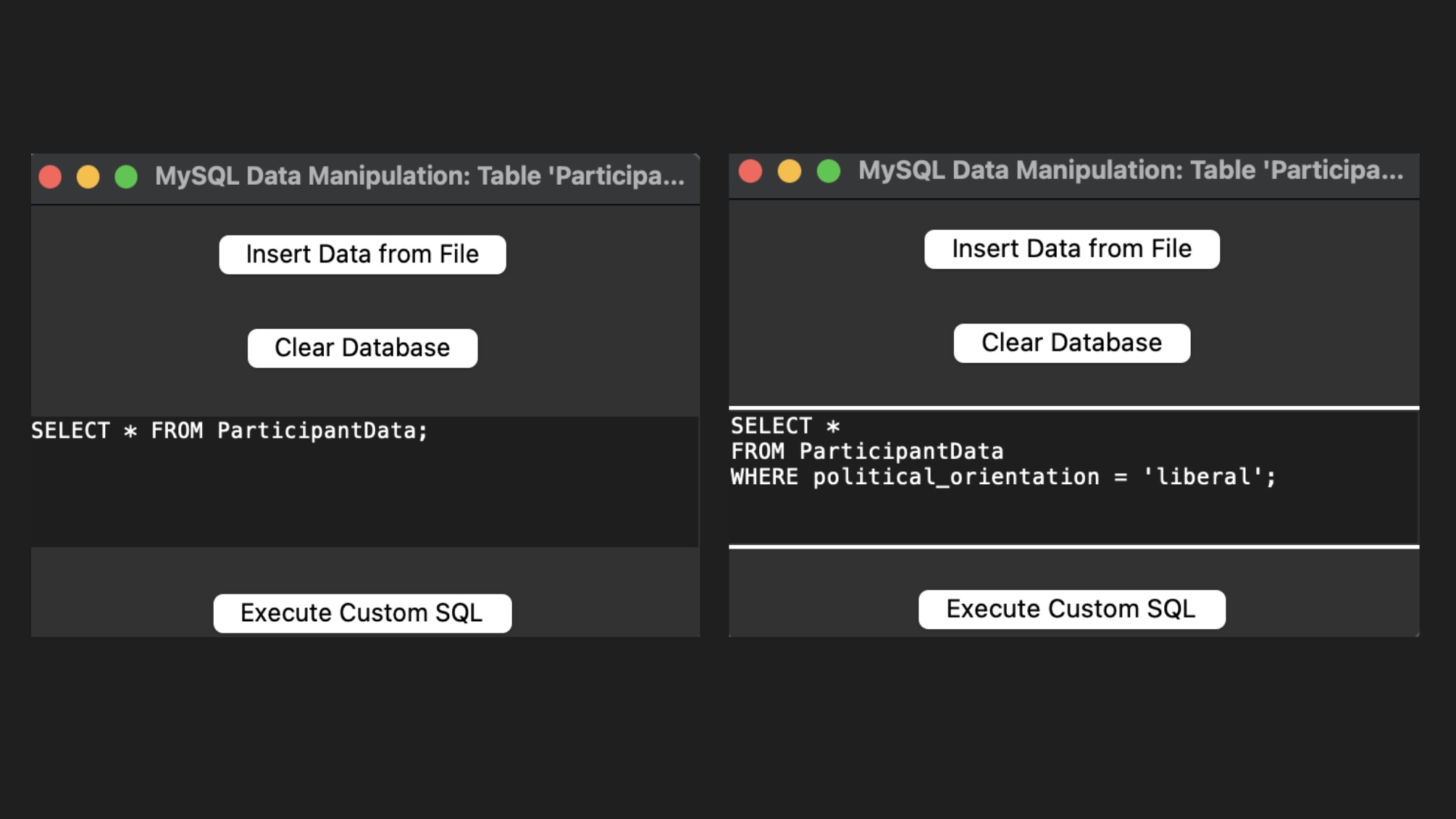Click the green zoom button on right window
The width and height of the screenshot is (1456, 819).
[x=827, y=172]
